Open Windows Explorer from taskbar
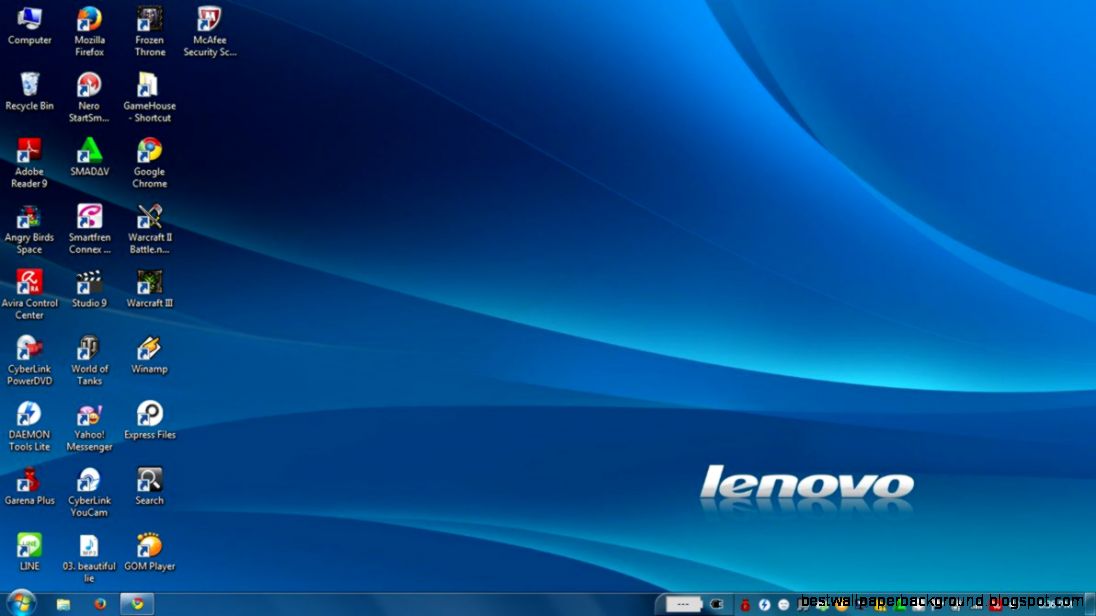This screenshot has height=616, width=1096. (x=64, y=604)
